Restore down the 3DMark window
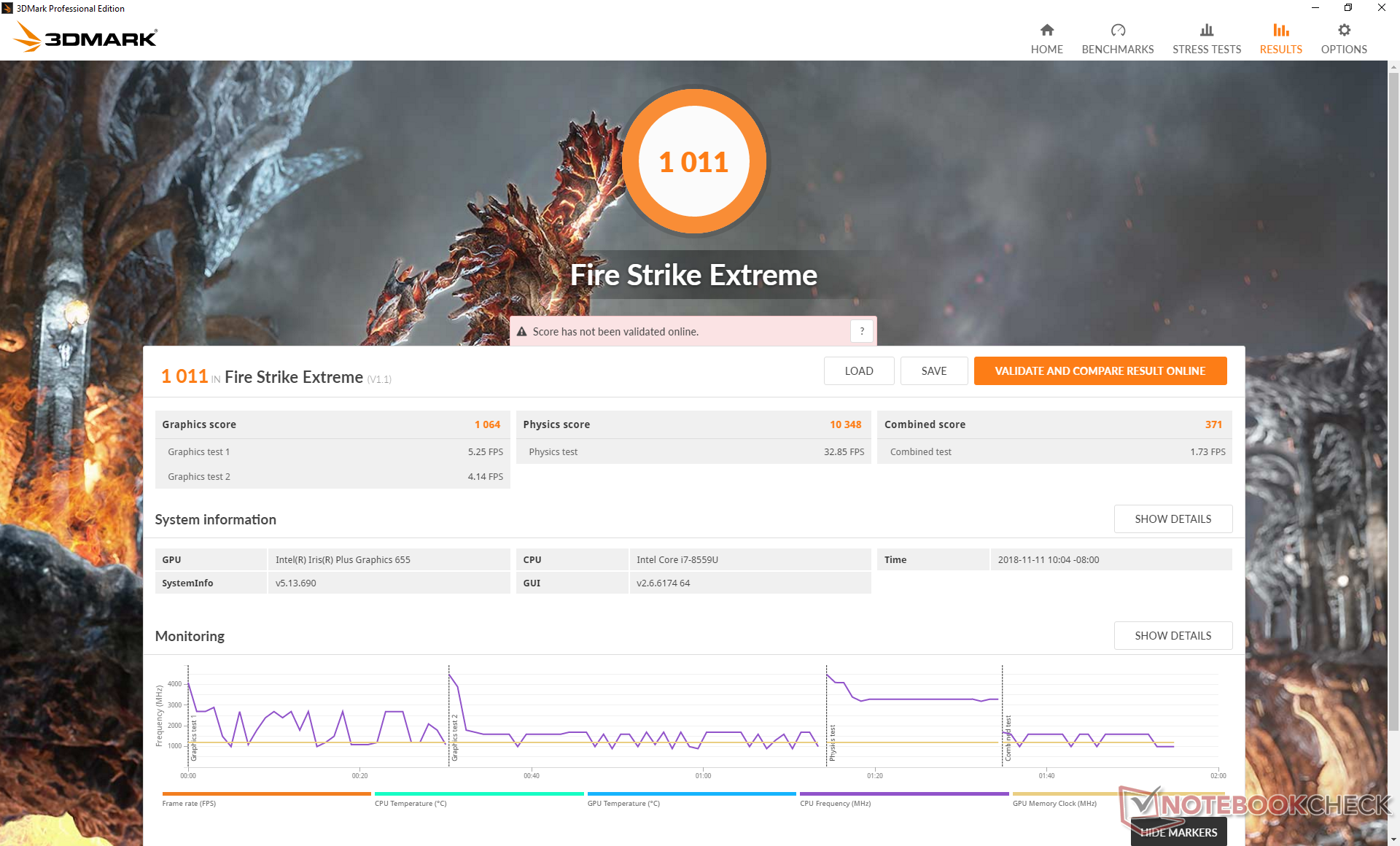Screen dimensions: 1400x846 [1347, 8]
